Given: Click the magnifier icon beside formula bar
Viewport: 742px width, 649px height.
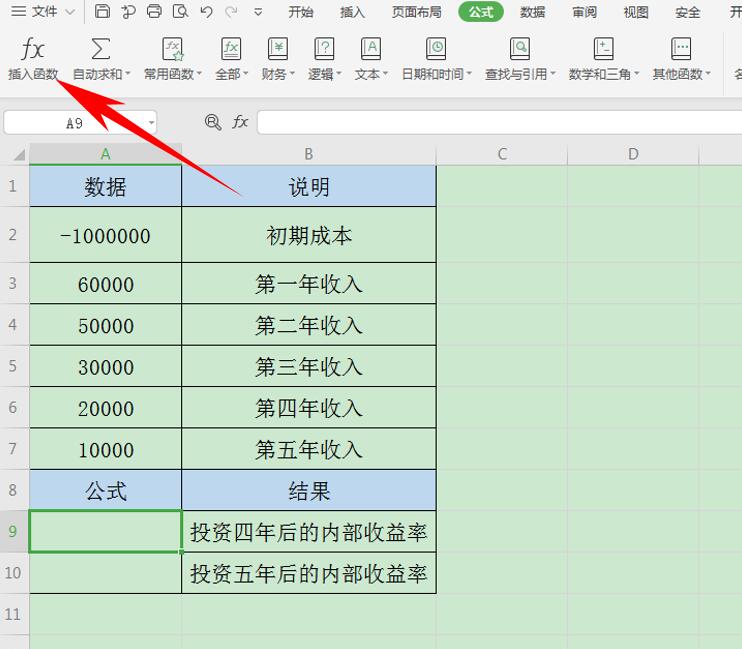Looking at the screenshot, I should pyautogui.click(x=213, y=123).
